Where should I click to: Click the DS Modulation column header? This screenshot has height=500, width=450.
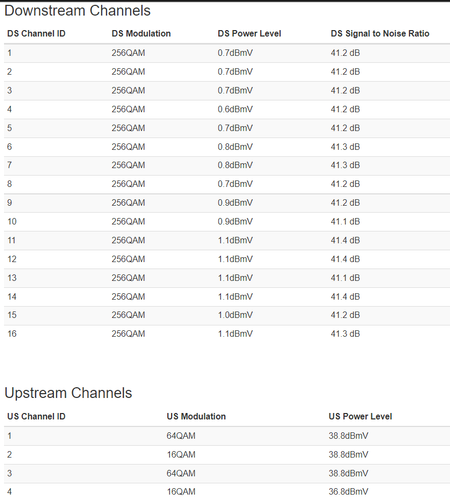pyautogui.click(x=141, y=34)
